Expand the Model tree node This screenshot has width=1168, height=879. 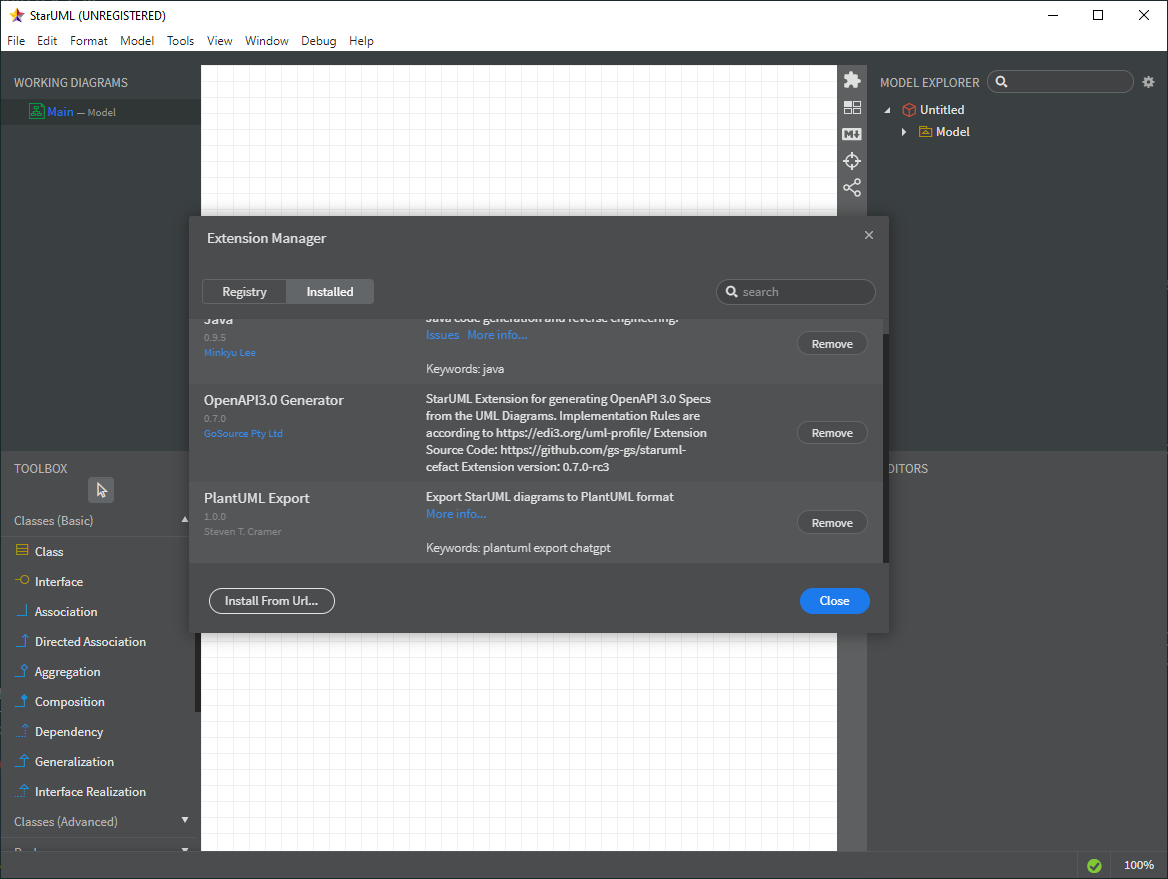pyautogui.click(x=904, y=132)
